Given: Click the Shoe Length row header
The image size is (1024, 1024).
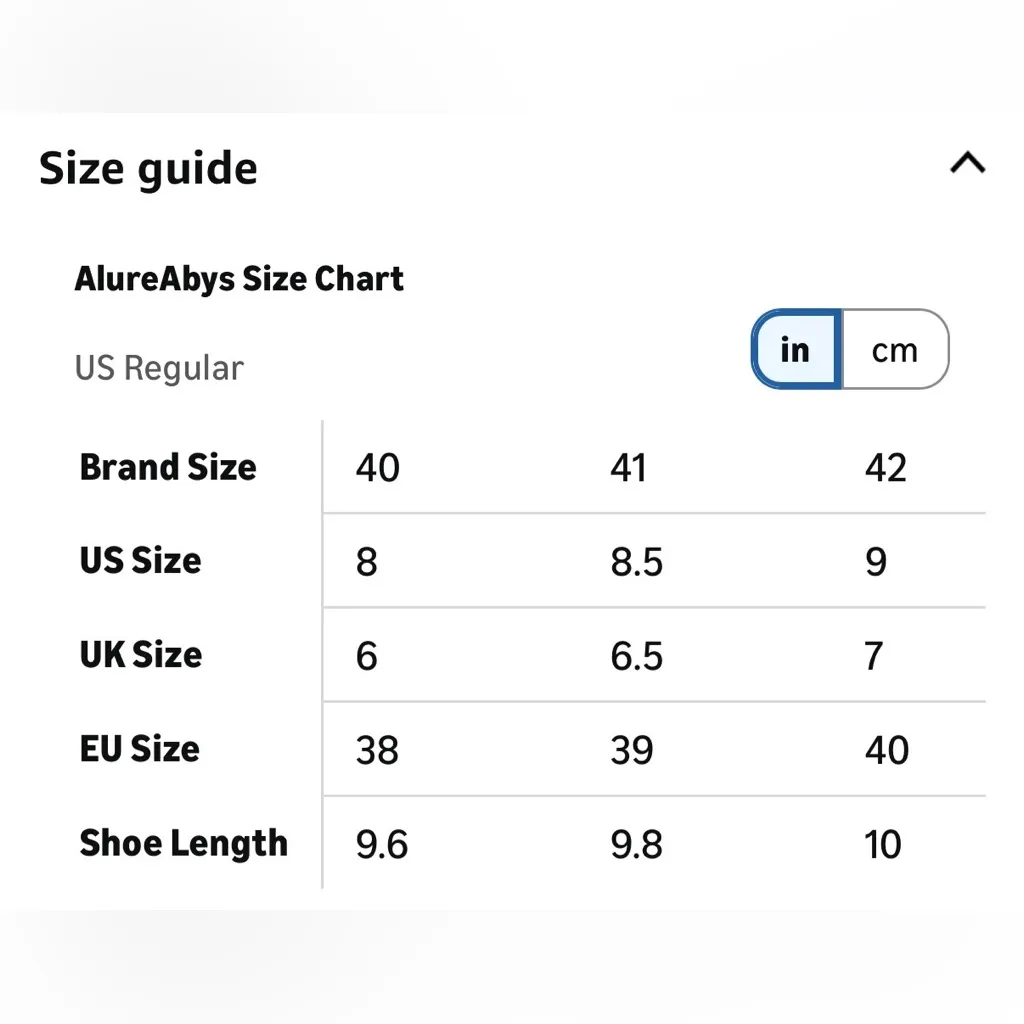Looking at the screenshot, I should [183, 843].
